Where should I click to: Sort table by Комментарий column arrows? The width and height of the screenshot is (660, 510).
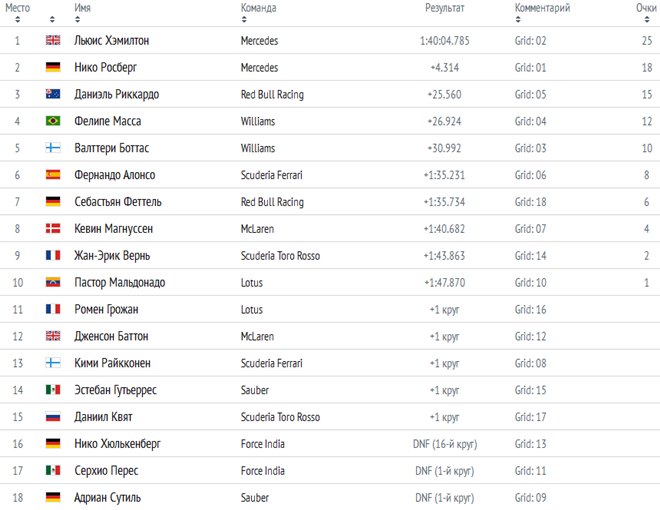pyautogui.click(x=518, y=19)
